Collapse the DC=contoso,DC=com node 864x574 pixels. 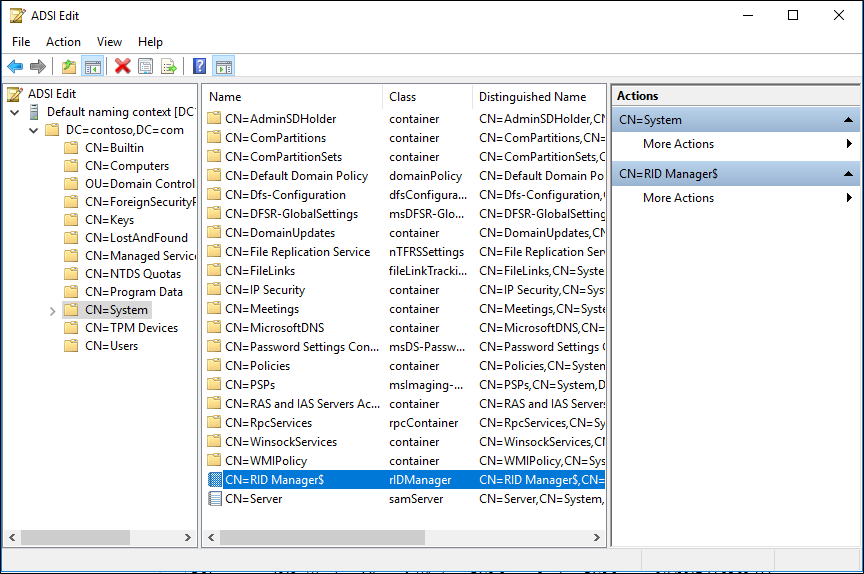(x=34, y=131)
